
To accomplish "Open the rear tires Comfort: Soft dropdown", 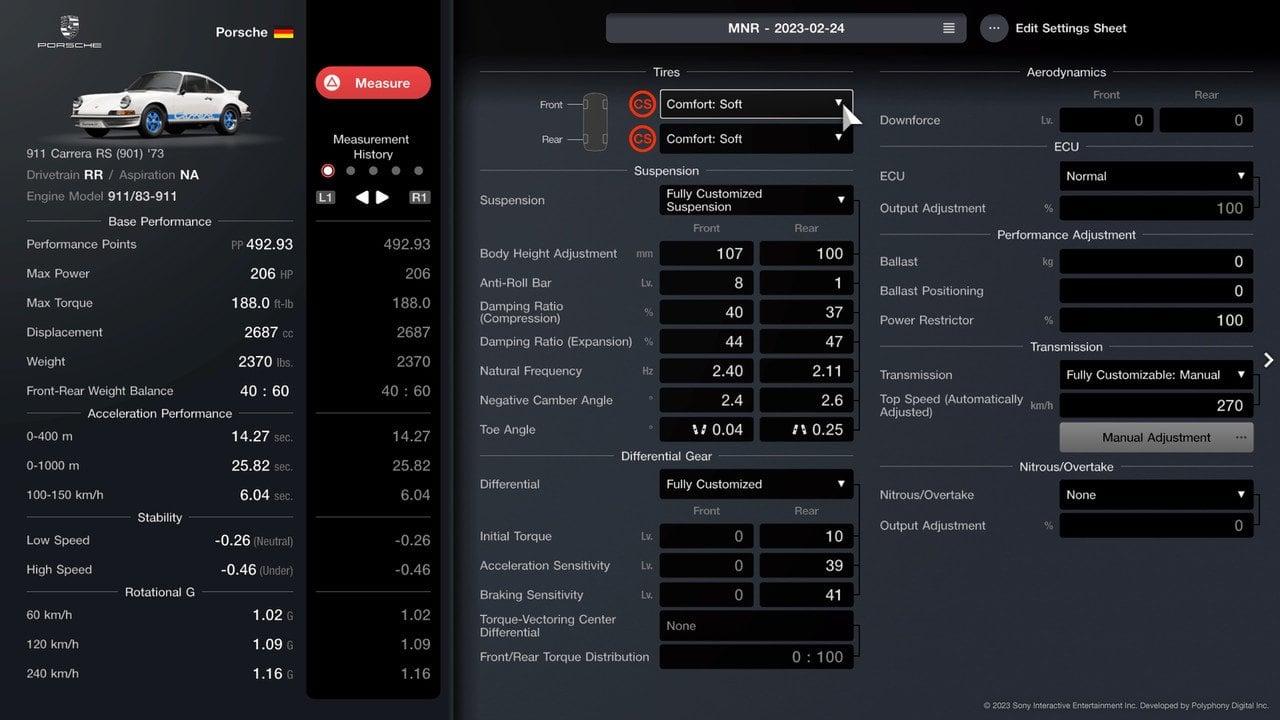I will point(756,139).
